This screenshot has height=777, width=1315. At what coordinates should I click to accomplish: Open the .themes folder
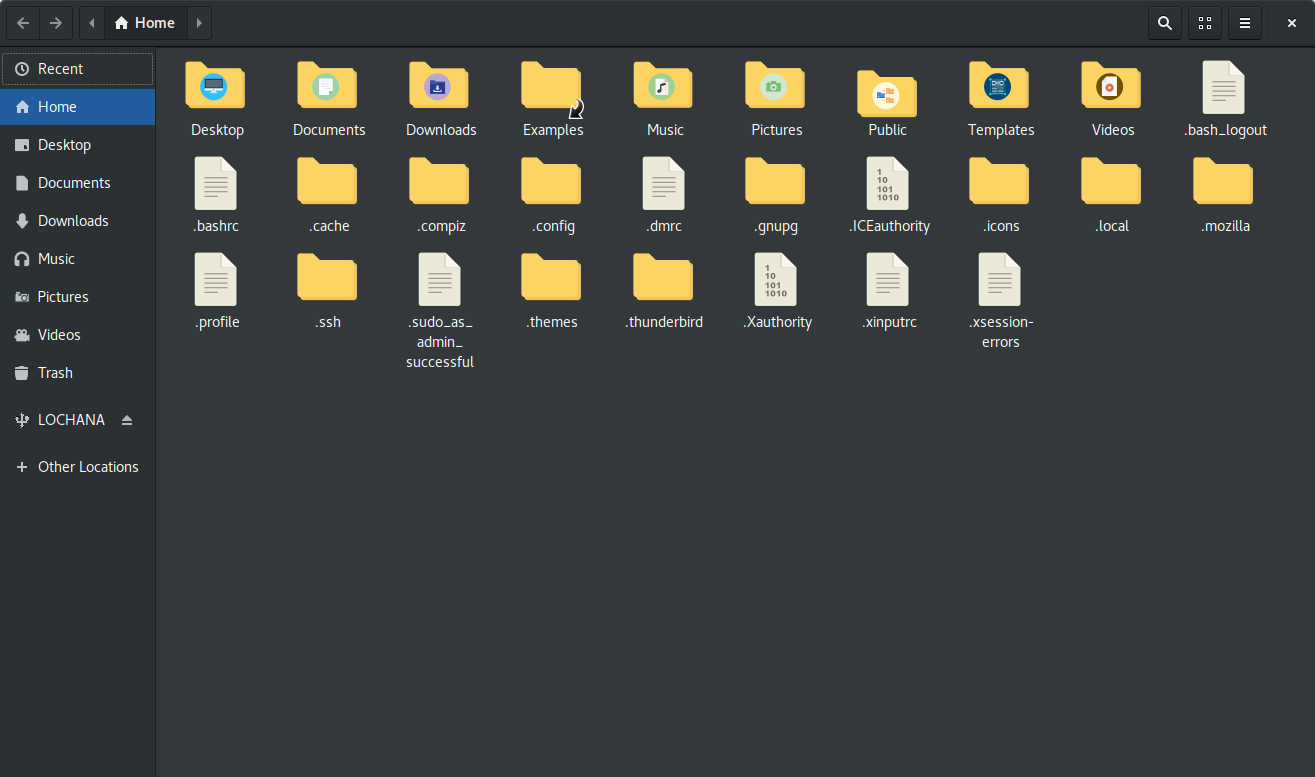pos(551,277)
